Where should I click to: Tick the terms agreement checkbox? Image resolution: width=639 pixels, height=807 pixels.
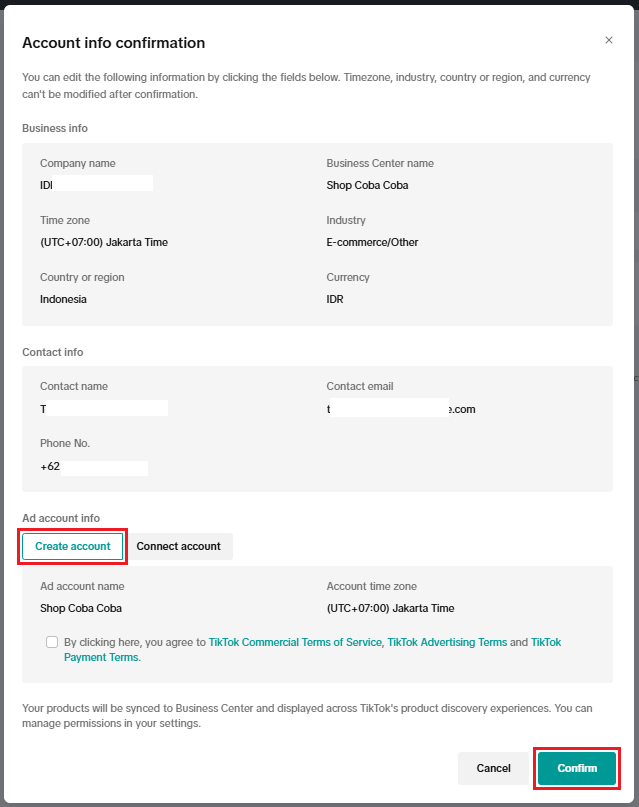[52, 642]
